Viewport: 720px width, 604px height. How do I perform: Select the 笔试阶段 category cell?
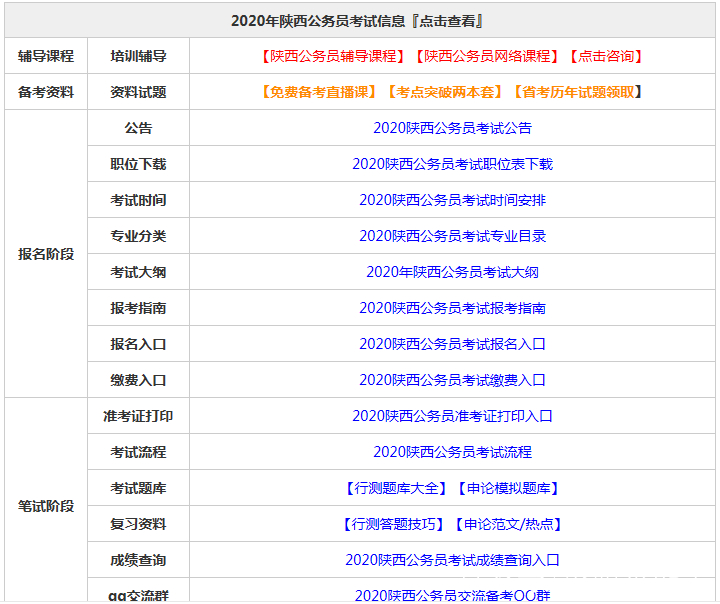click(46, 501)
